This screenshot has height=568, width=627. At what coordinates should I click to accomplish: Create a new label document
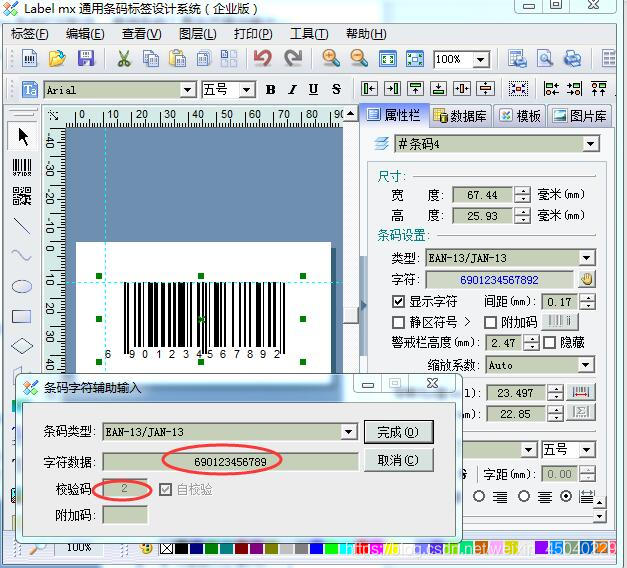[x=29, y=59]
